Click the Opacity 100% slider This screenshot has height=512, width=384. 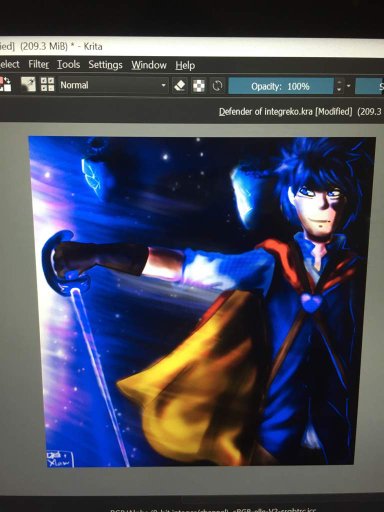[281, 86]
